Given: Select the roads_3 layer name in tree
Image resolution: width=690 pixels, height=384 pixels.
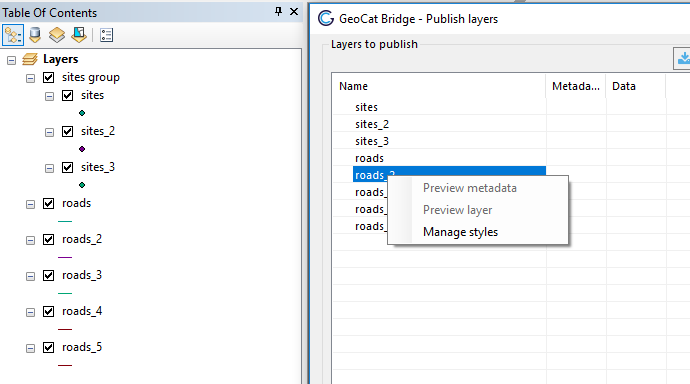Looking at the screenshot, I should 82,275.
